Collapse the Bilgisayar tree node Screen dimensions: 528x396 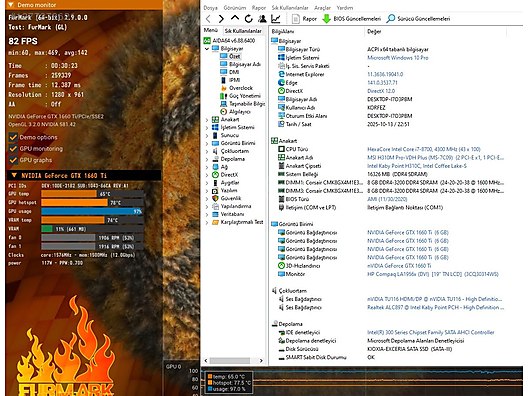[x=207, y=49]
